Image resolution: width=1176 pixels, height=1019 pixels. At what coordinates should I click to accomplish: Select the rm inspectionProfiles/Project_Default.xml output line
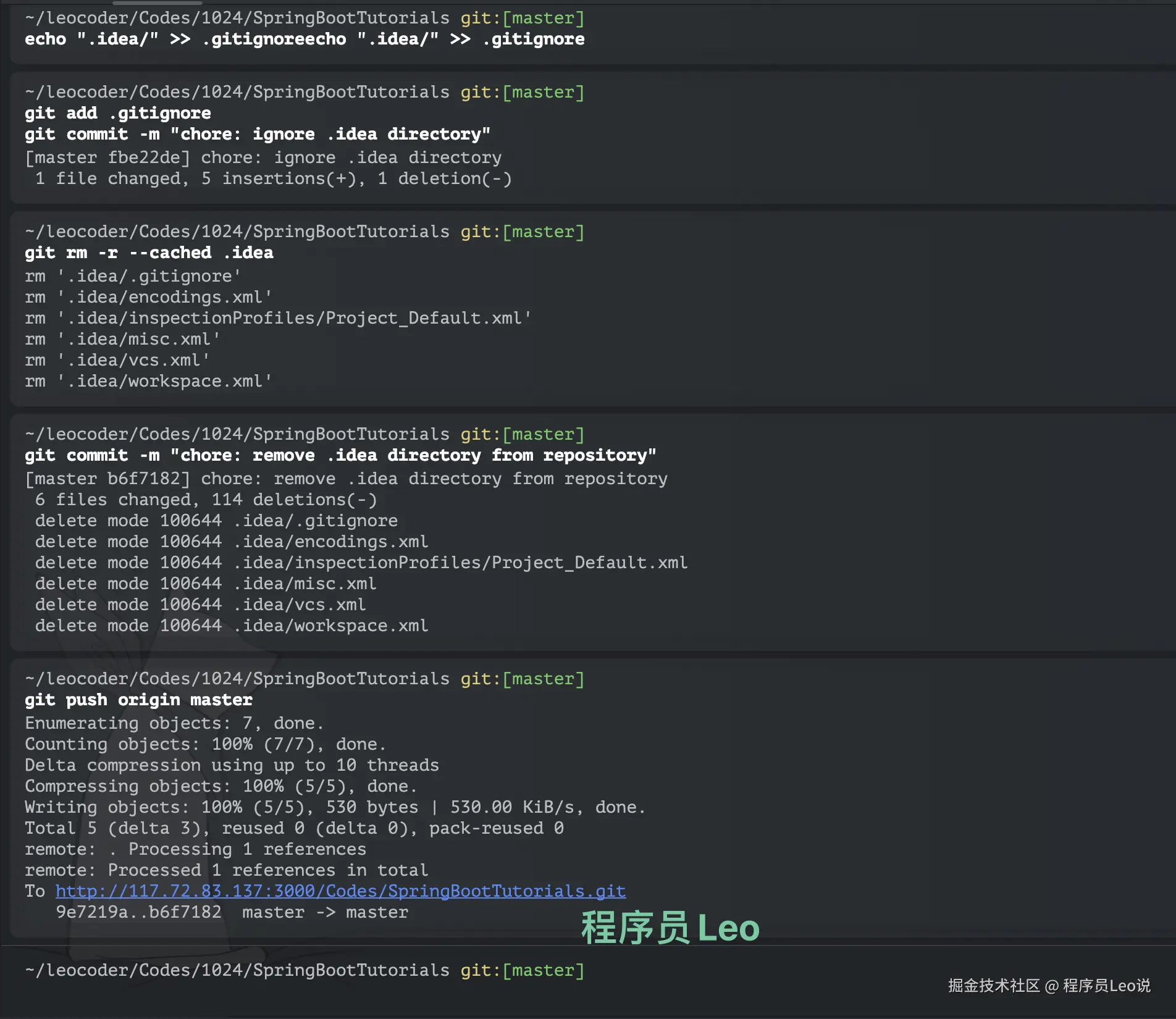(x=278, y=318)
